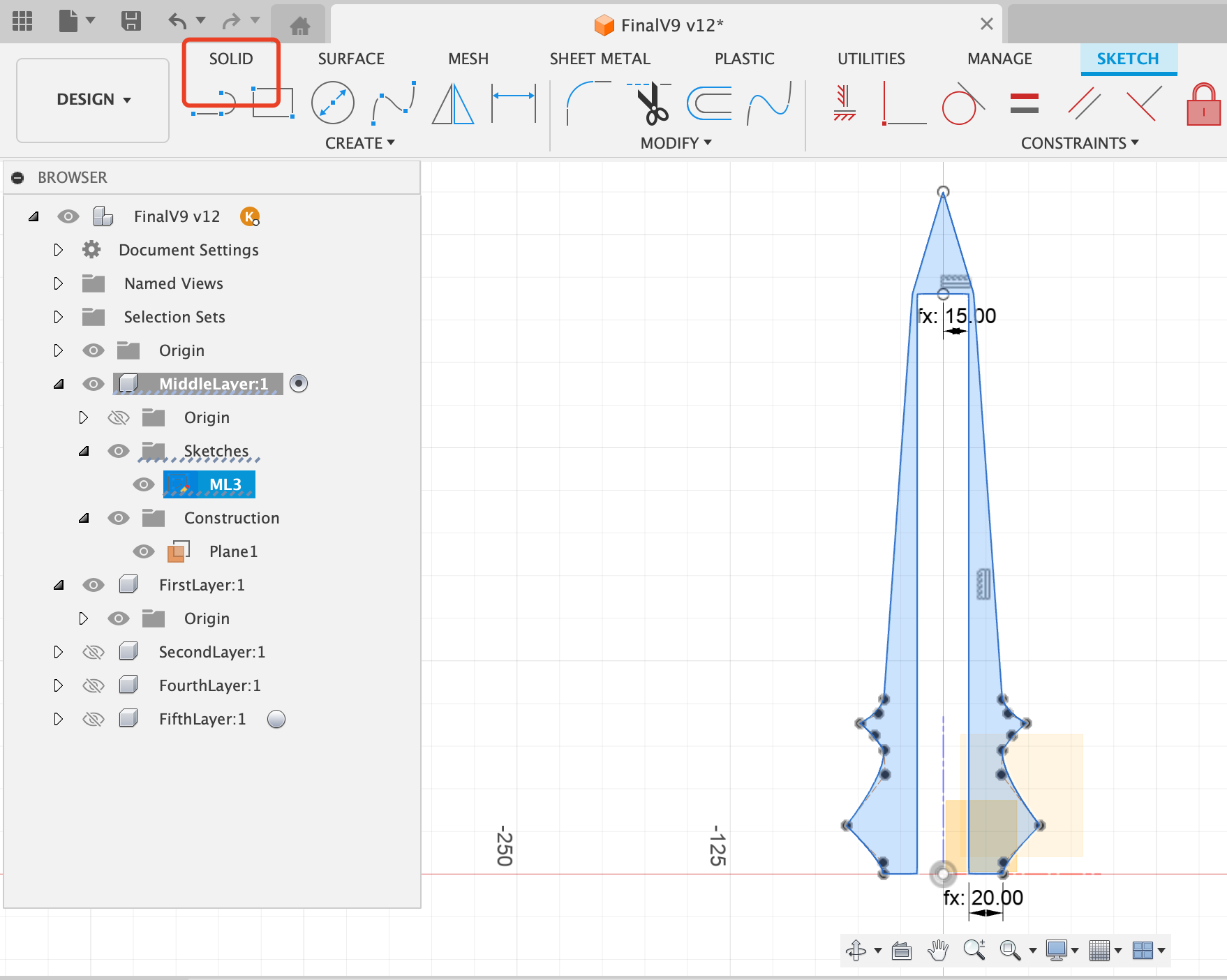This screenshot has height=980, width=1227.
Task: Select the Spline sketch tool
Action: 394,103
